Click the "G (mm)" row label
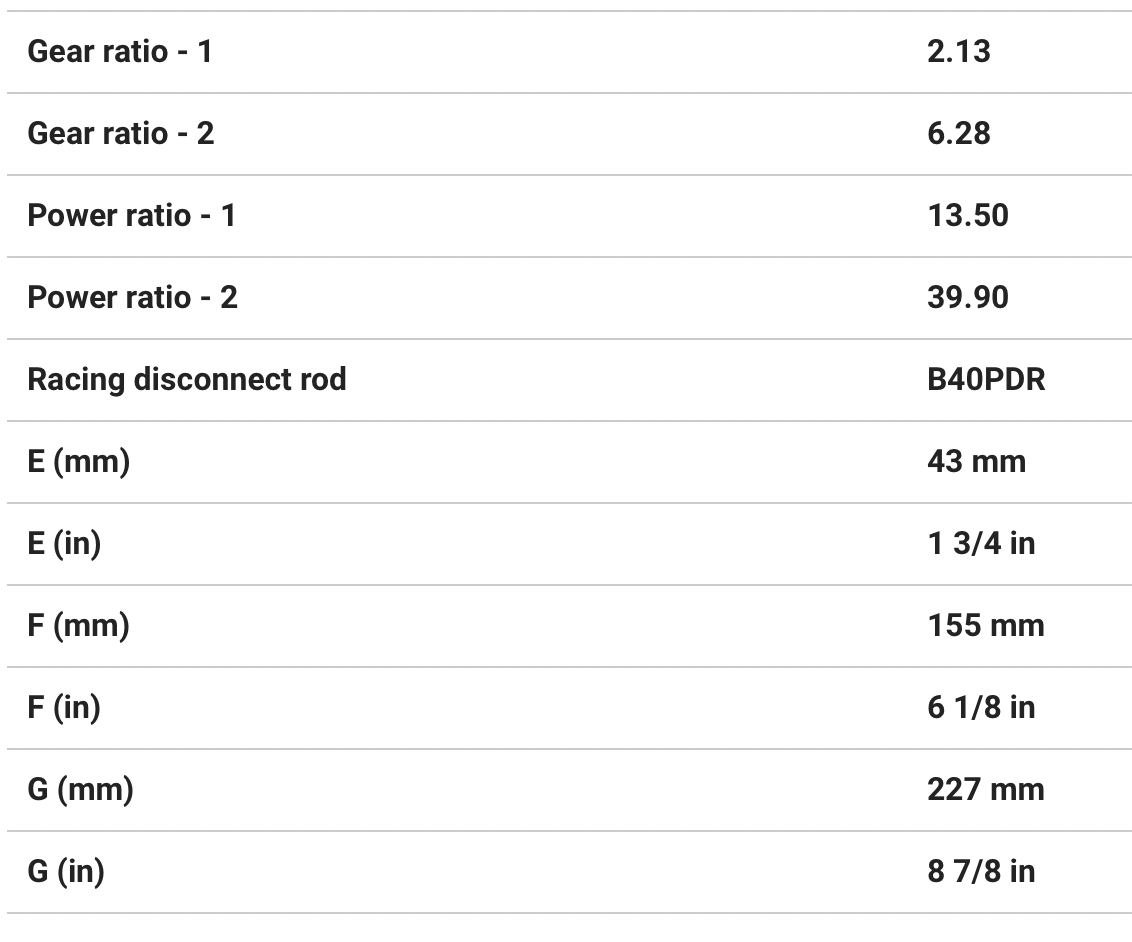This screenshot has height=942, width=1132. [80, 790]
